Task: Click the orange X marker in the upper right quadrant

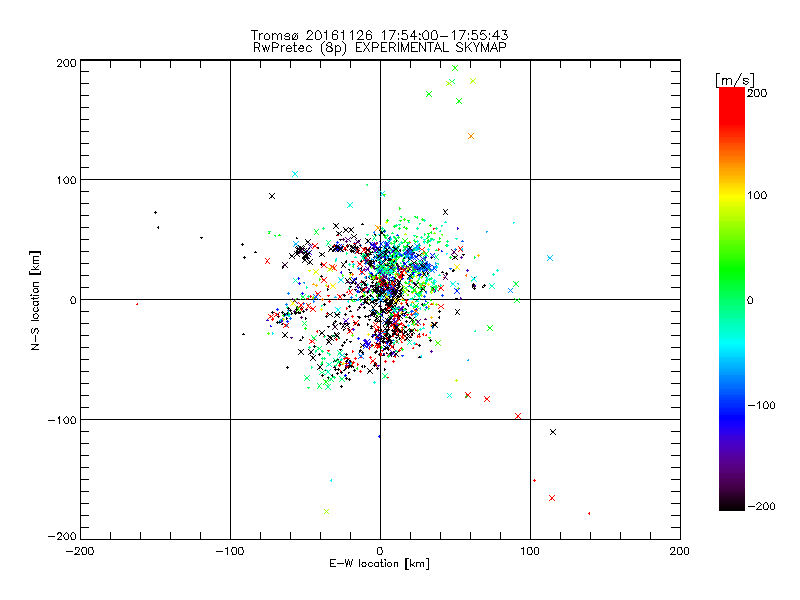Action: (x=471, y=136)
